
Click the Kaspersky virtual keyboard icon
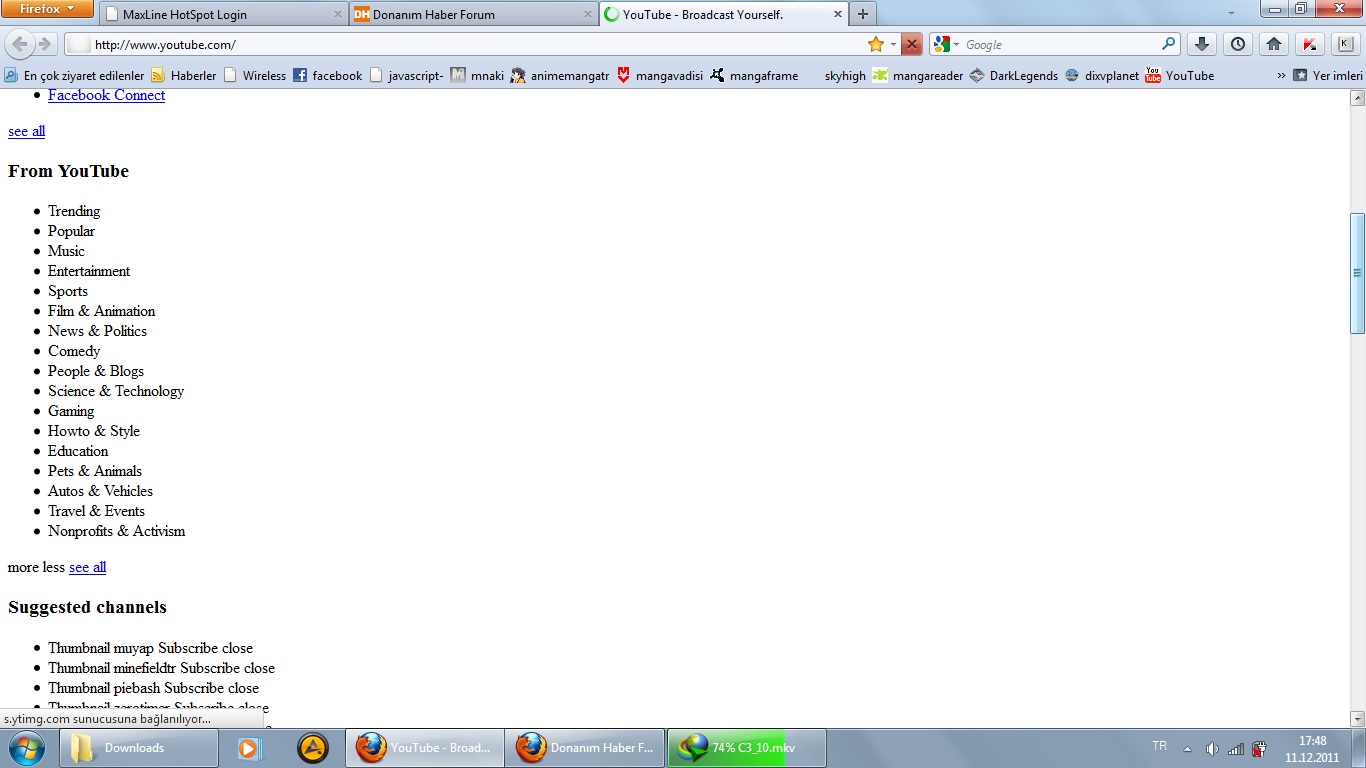click(x=1346, y=44)
